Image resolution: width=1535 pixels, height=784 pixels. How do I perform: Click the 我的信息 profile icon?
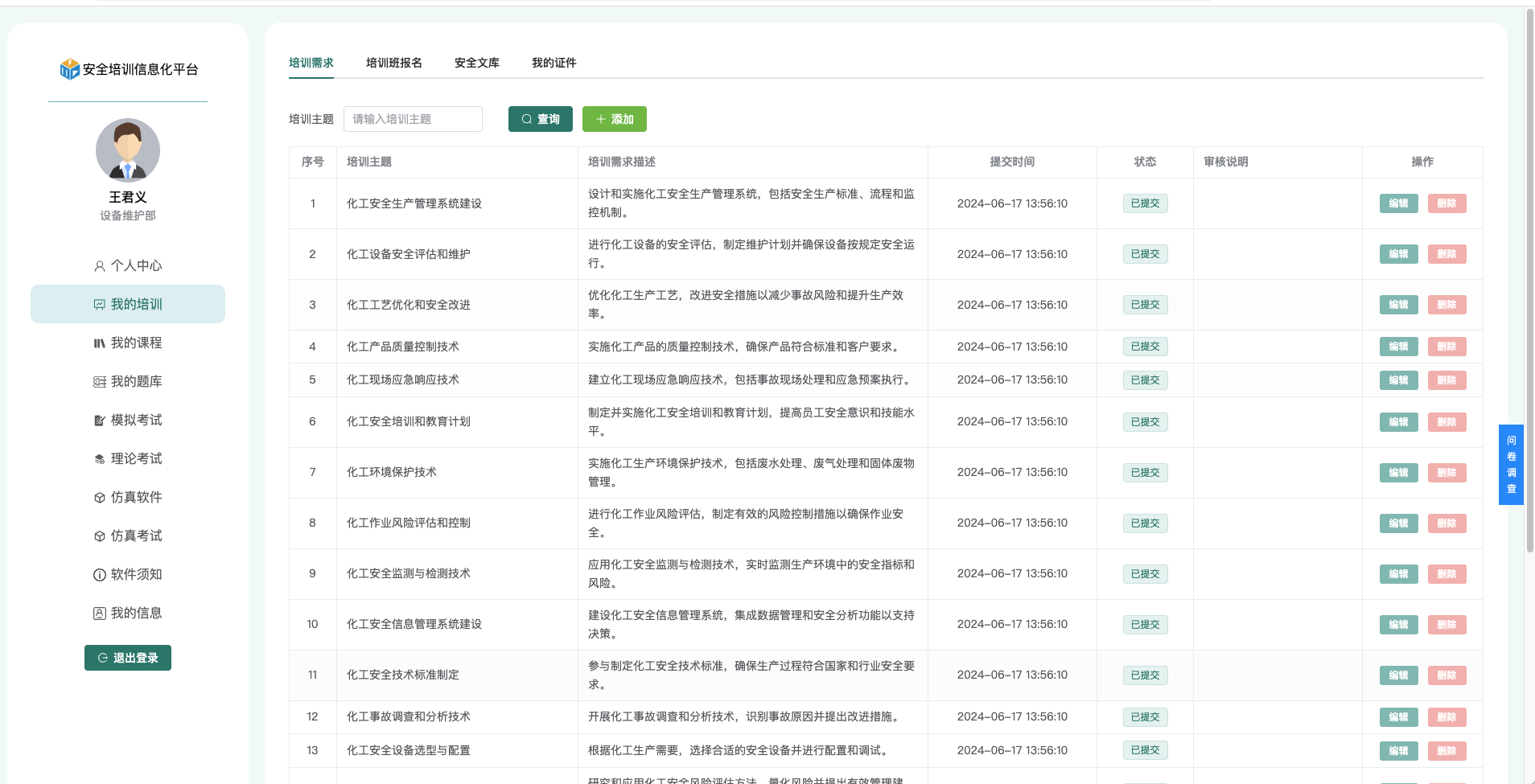[x=100, y=614]
